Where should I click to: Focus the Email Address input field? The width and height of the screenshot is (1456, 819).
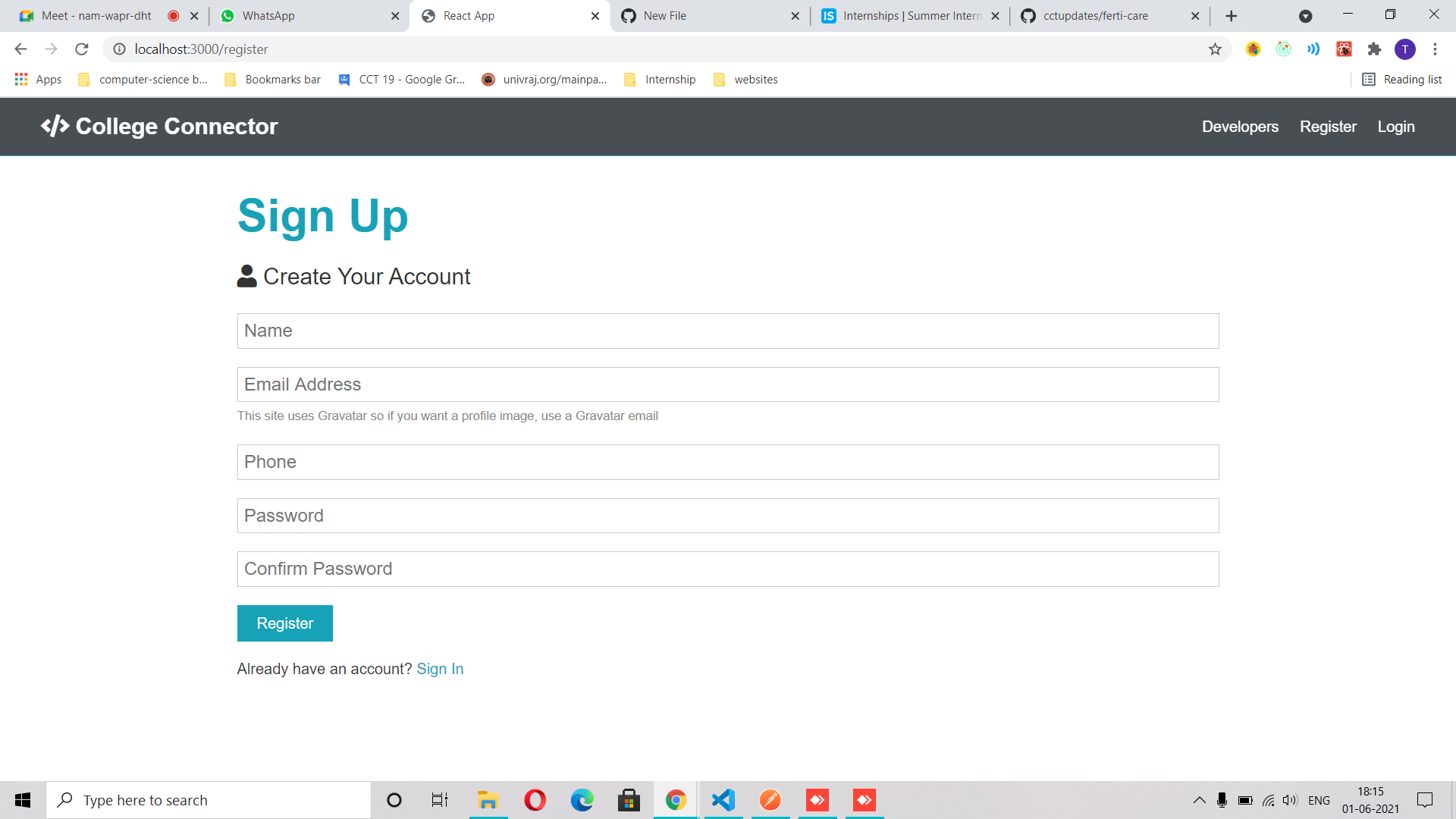point(728,384)
